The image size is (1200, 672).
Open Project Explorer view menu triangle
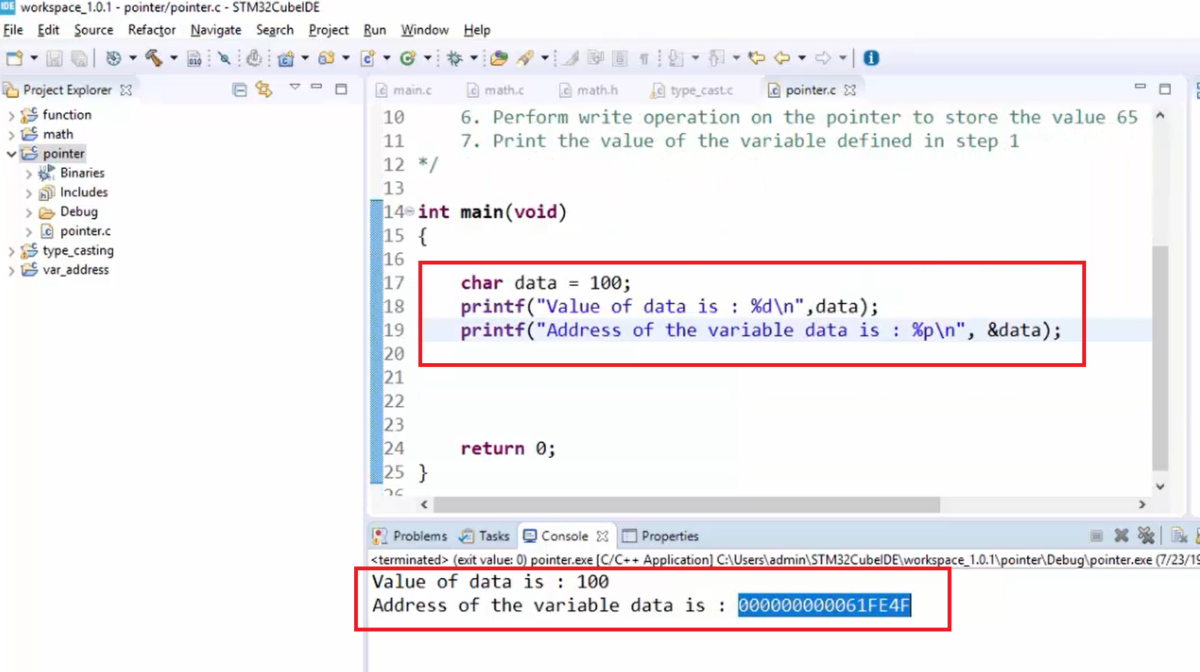click(x=294, y=87)
